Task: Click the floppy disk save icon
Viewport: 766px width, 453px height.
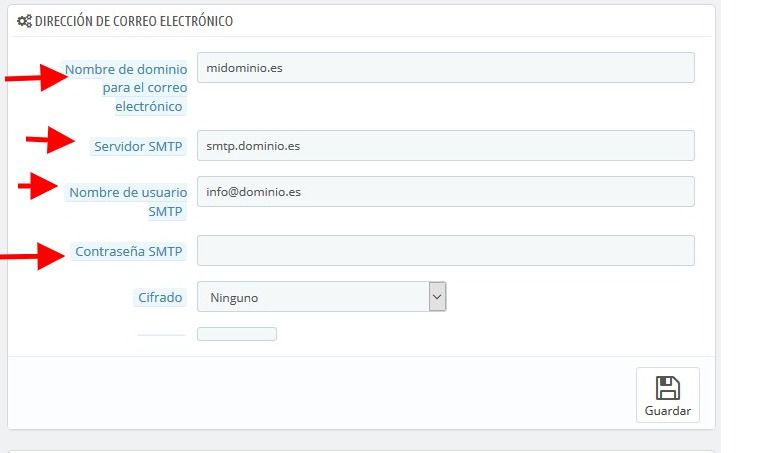Action: (667, 388)
